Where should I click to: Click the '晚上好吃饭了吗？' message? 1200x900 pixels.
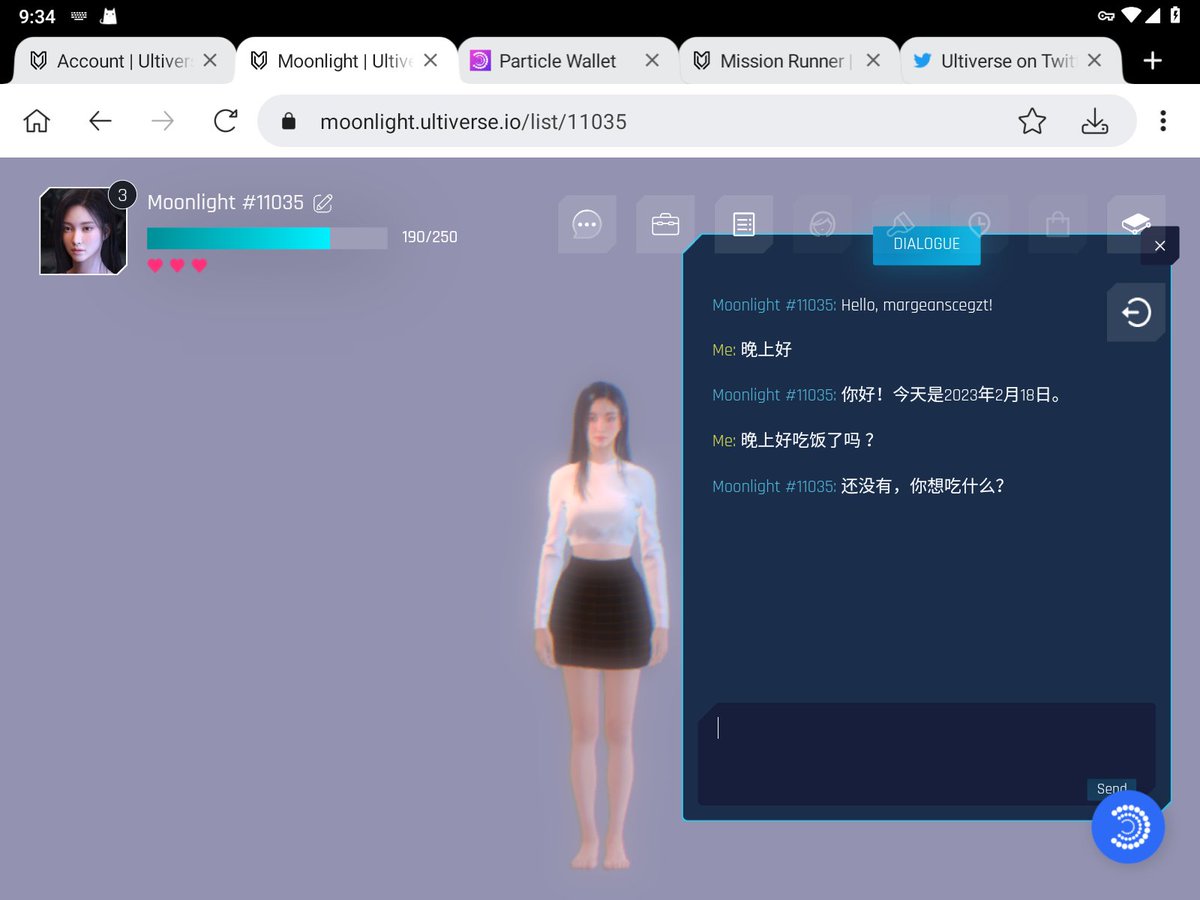tap(808, 440)
